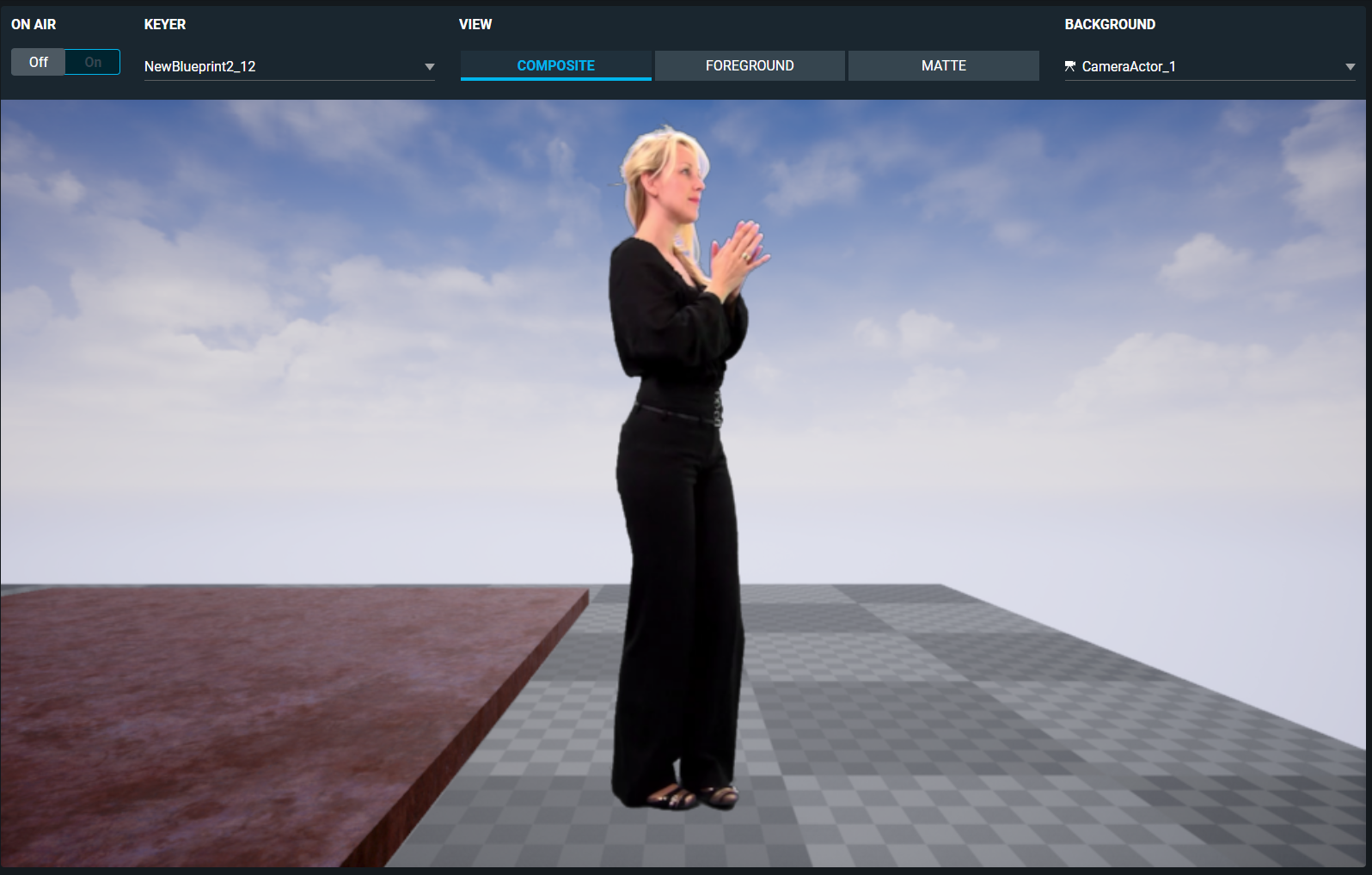Switch the On Air toggle to Off
This screenshot has width=1372, height=875.
39,62
